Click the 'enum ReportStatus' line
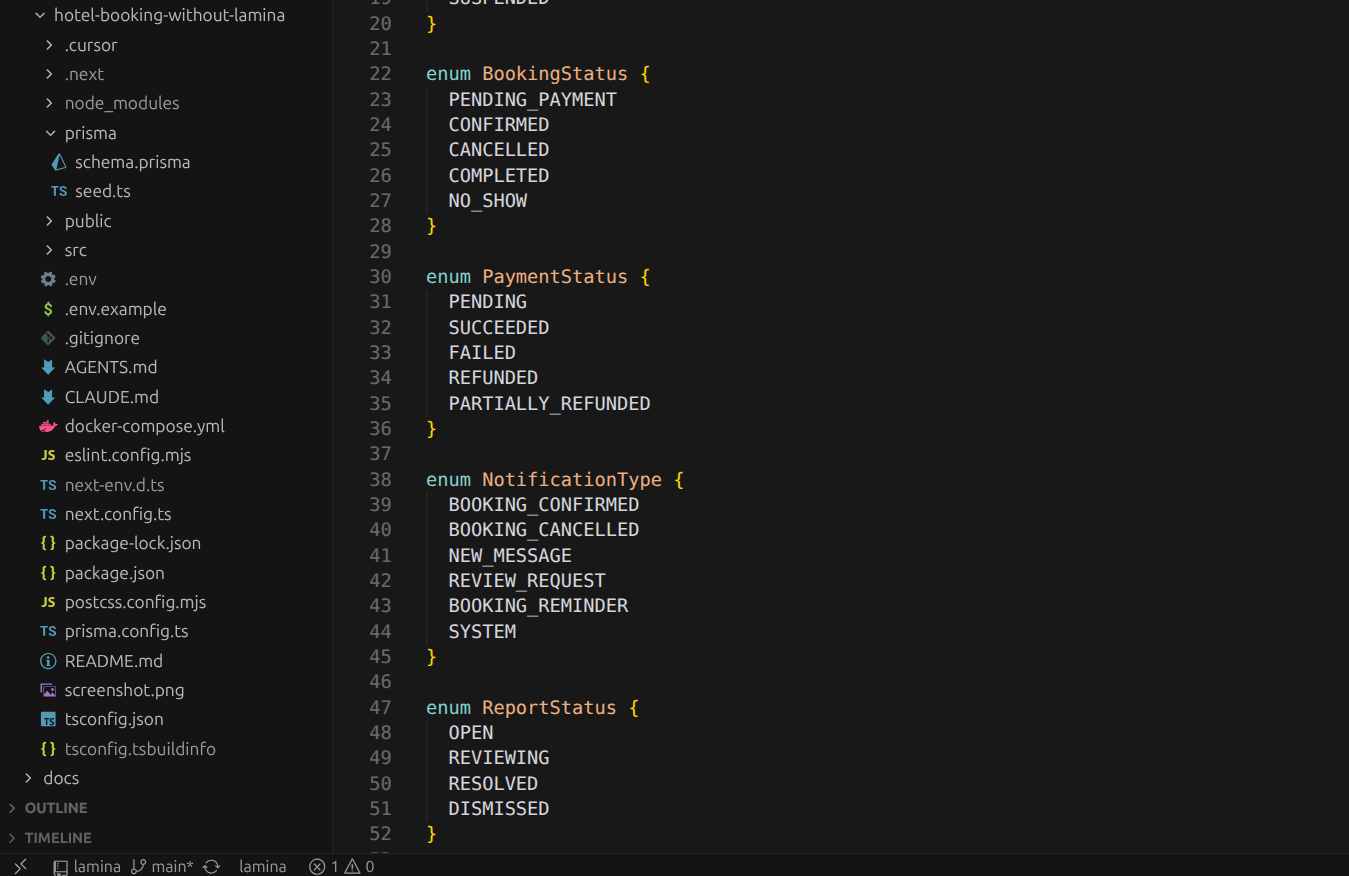The image size is (1349, 876). pyautogui.click(x=532, y=707)
